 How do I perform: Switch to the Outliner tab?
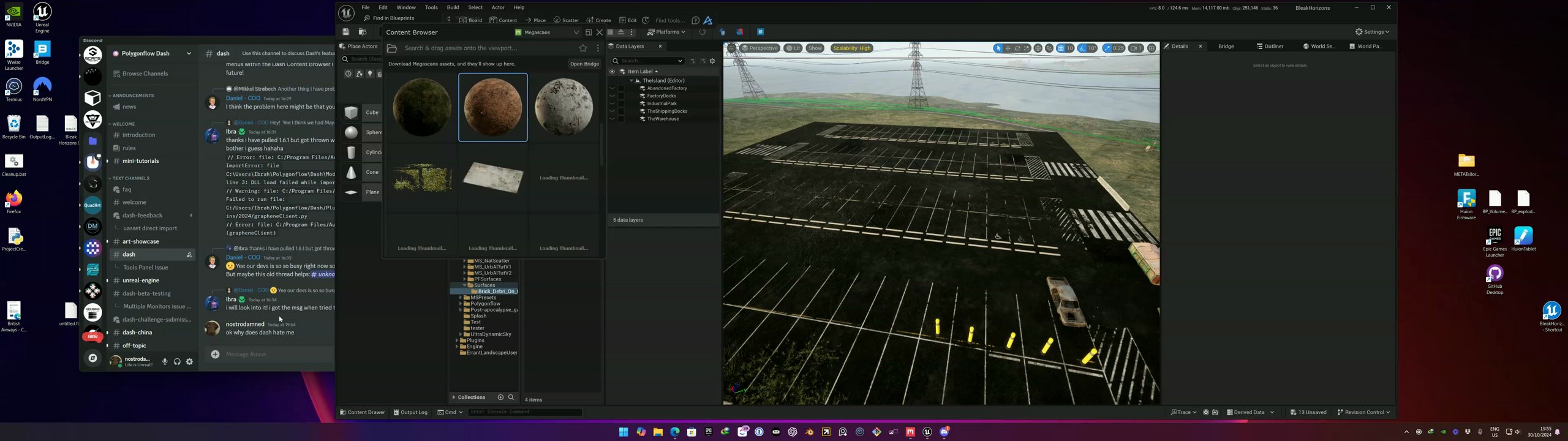[x=1270, y=47]
